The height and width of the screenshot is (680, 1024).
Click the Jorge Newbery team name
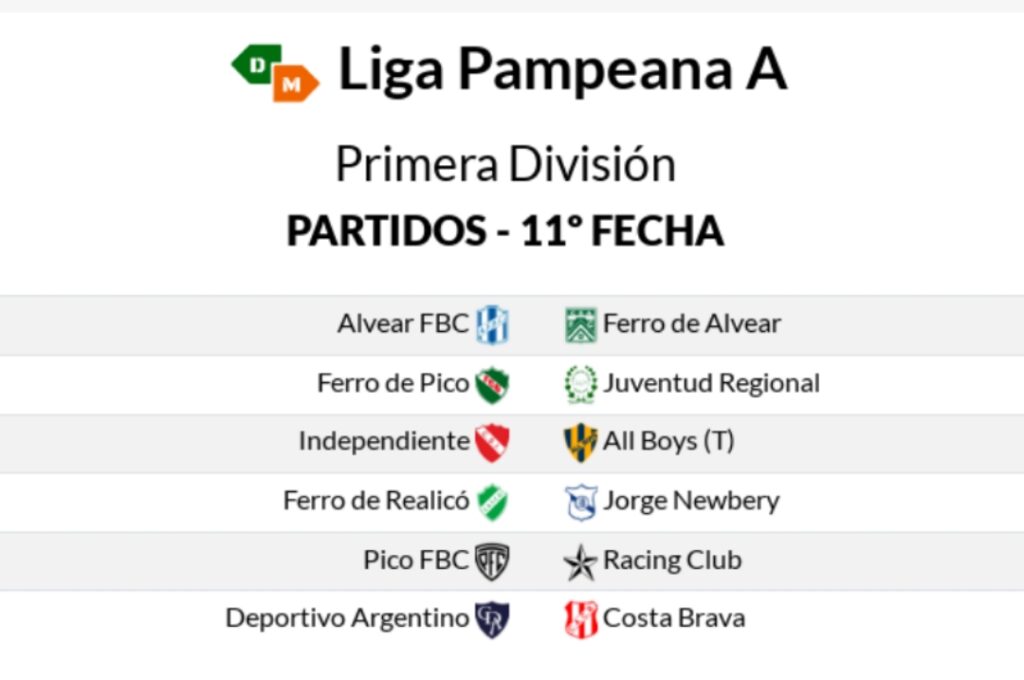pos(691,501)
